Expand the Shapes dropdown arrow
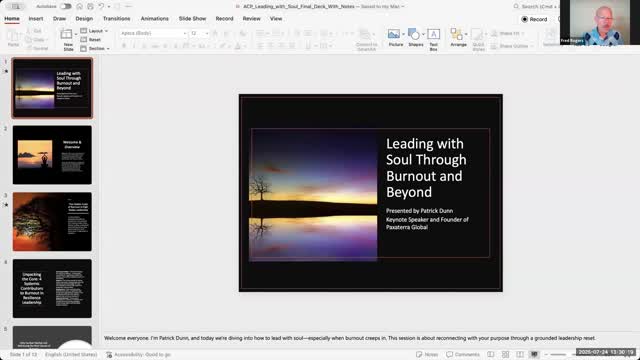 click(423, 34)
